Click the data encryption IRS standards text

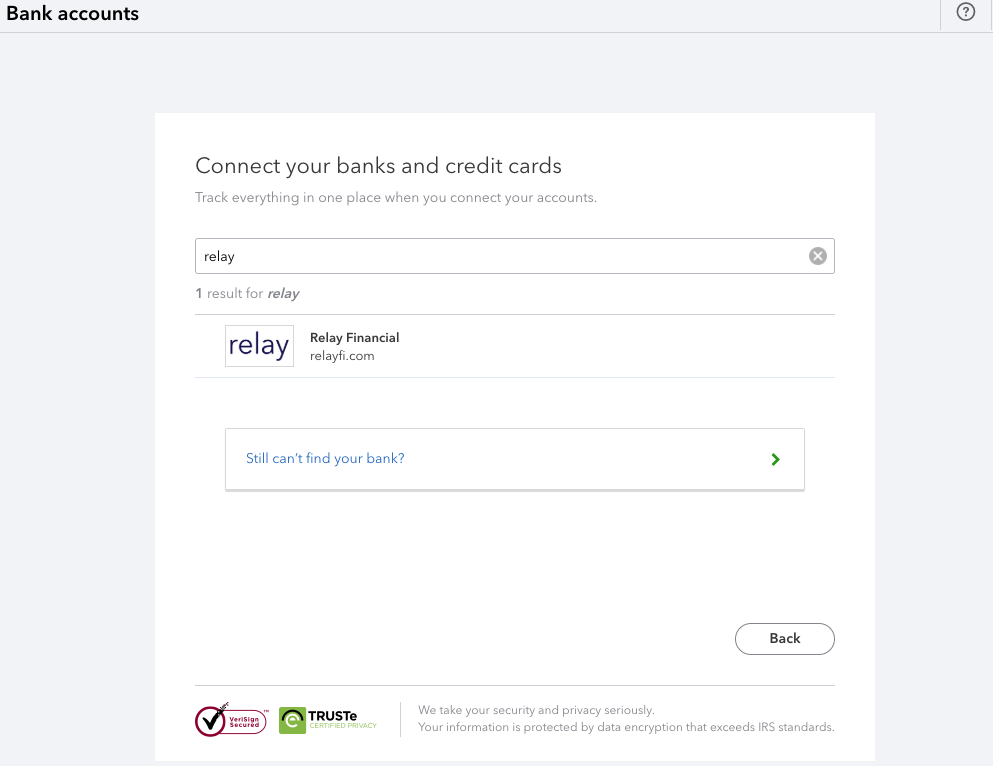tap(626, 727)
